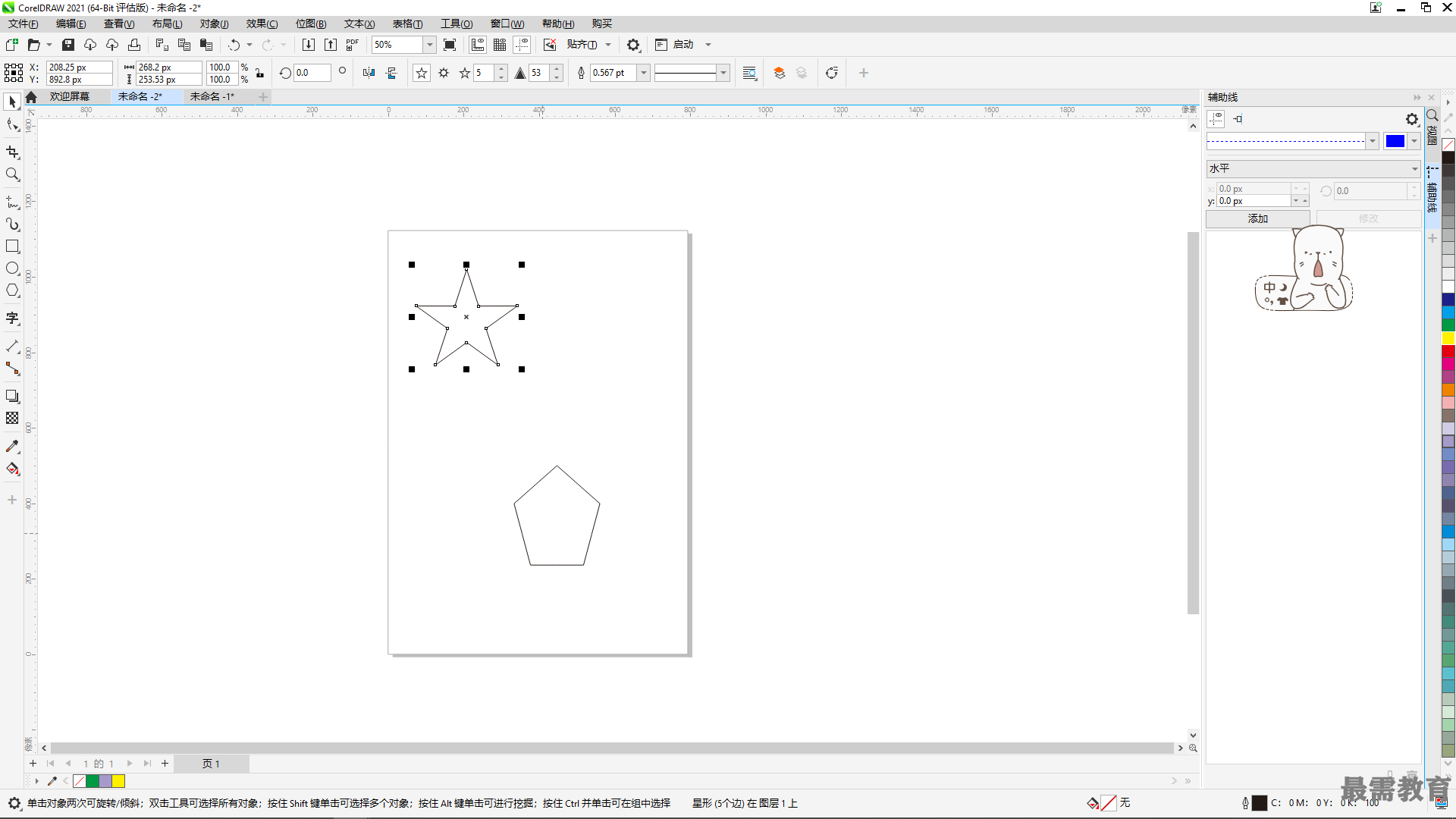Click the green swatch in document palette
The height and width of the screenshot is (819, 1456).
pyautogui.click(x=93, y=781)
